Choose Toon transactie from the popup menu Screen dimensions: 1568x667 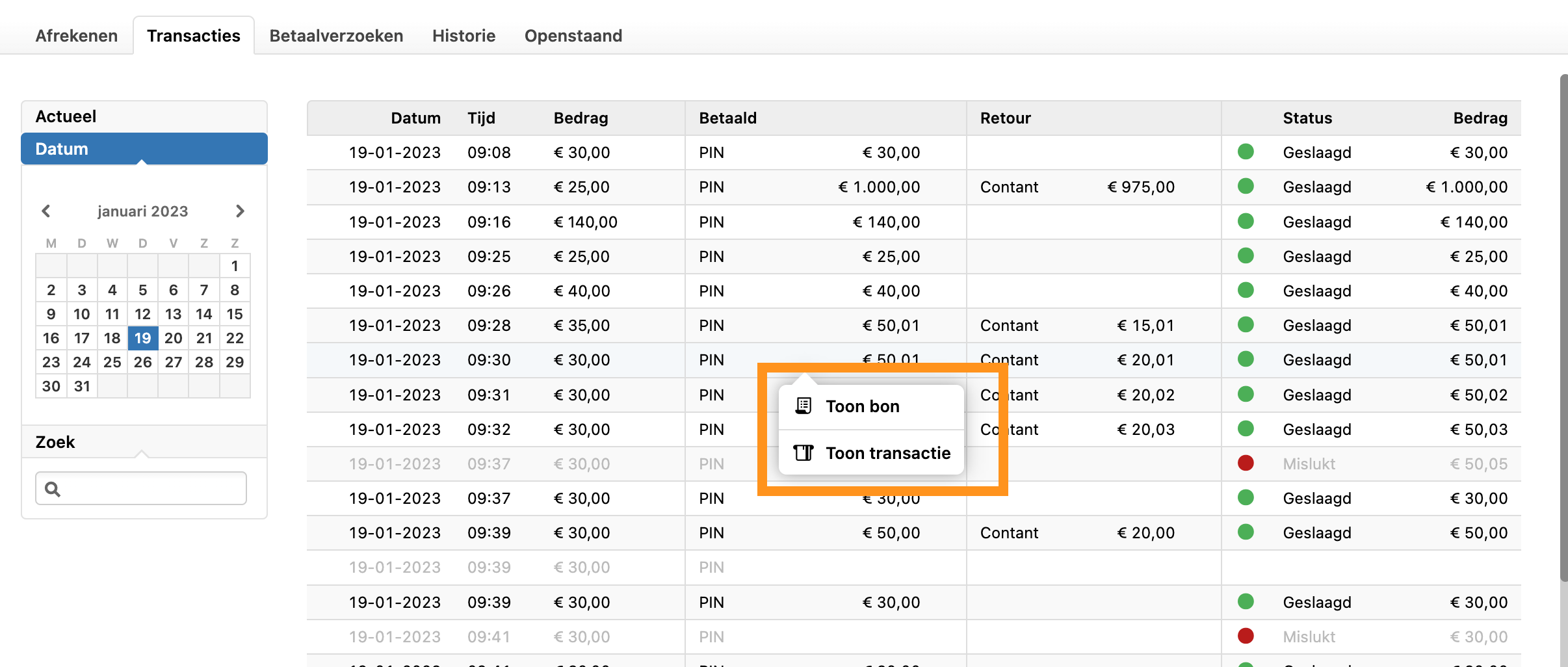click(x=887, y=453)
